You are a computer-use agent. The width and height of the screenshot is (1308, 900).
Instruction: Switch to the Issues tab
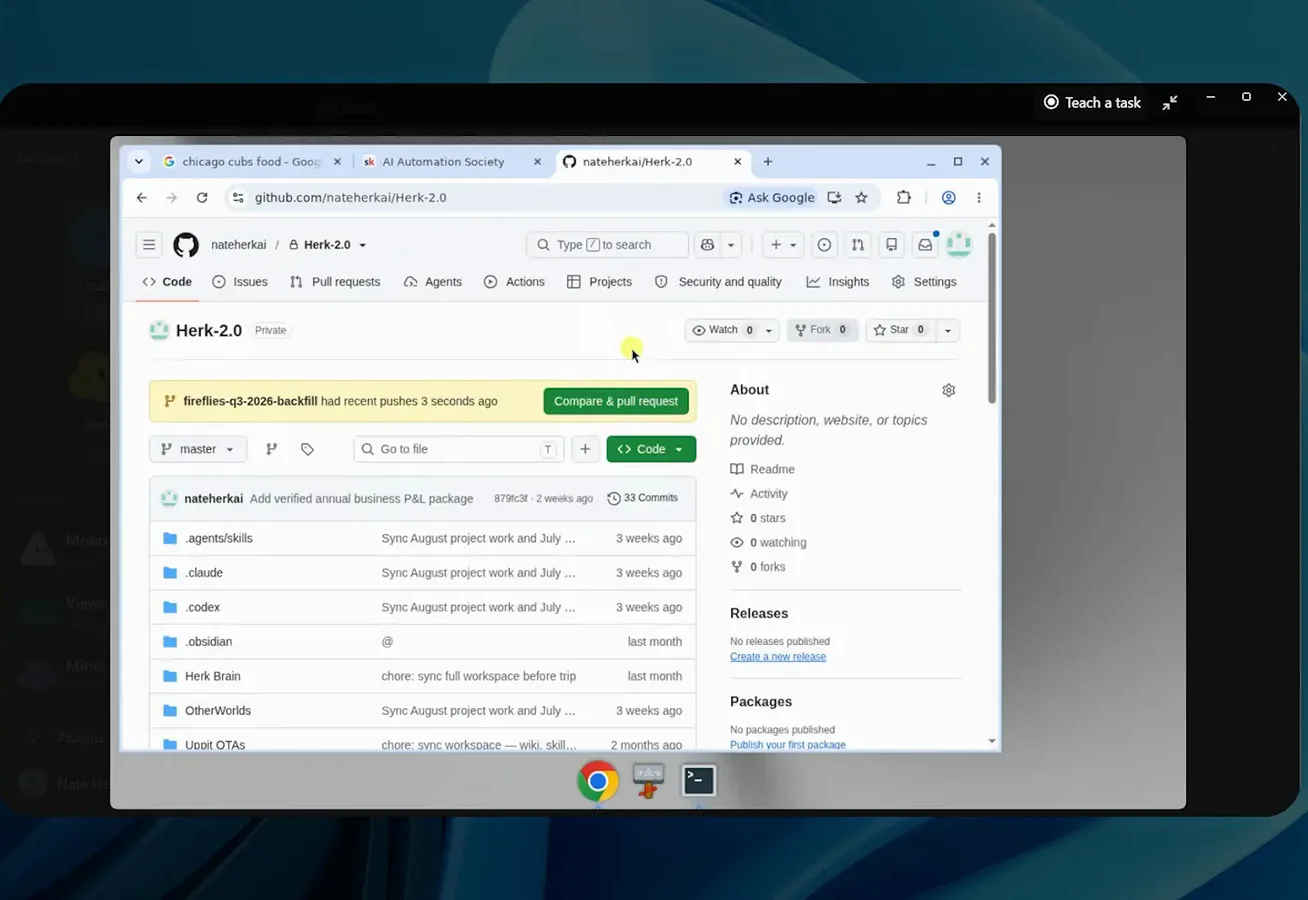(x=240, y=282)
